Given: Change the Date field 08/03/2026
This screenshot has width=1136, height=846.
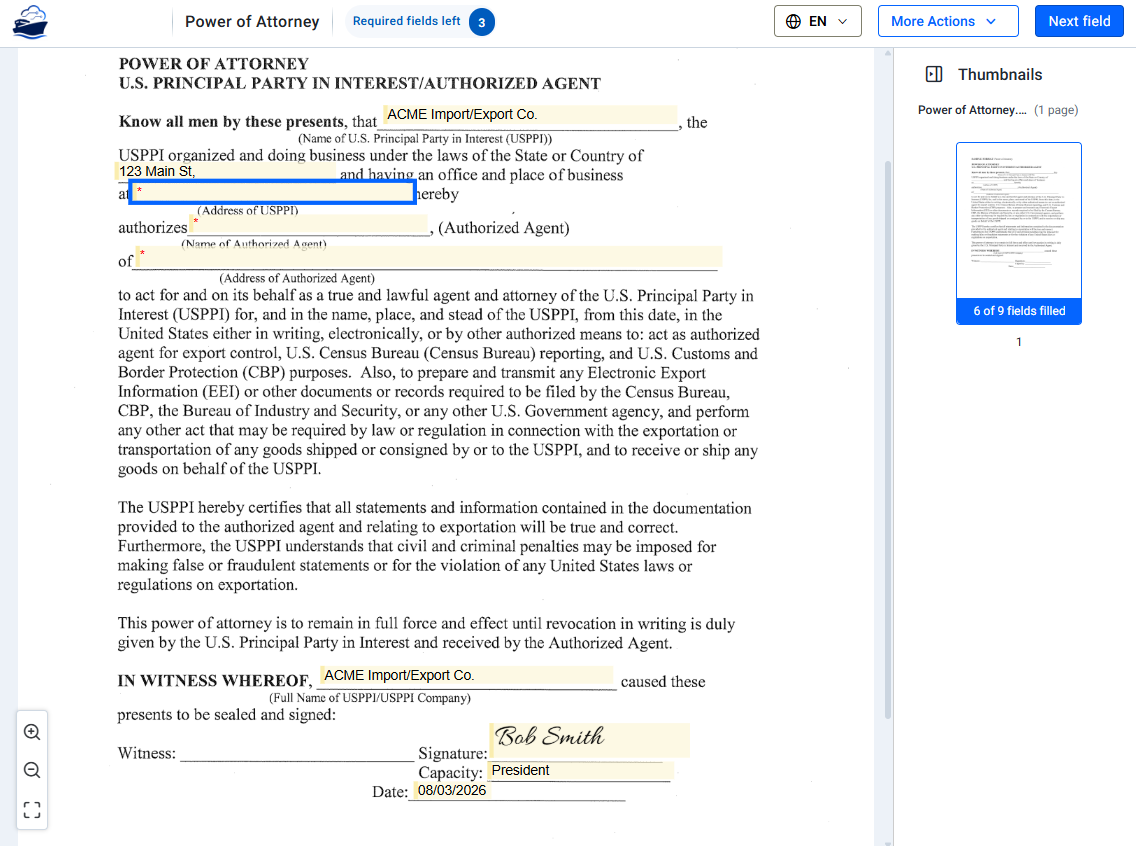Looking at the screenshot, I should point(452,790).
